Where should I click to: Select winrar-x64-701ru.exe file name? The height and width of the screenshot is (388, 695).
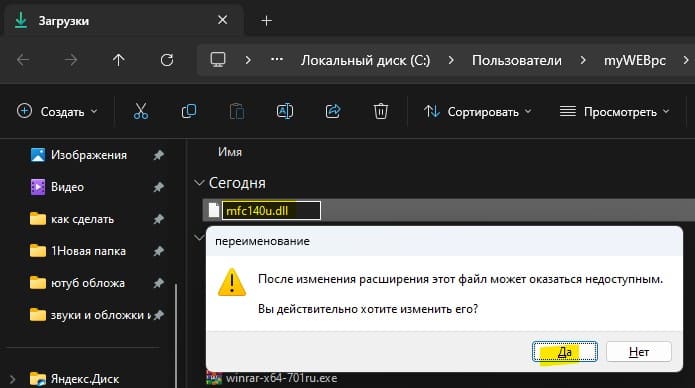point(281,378)
